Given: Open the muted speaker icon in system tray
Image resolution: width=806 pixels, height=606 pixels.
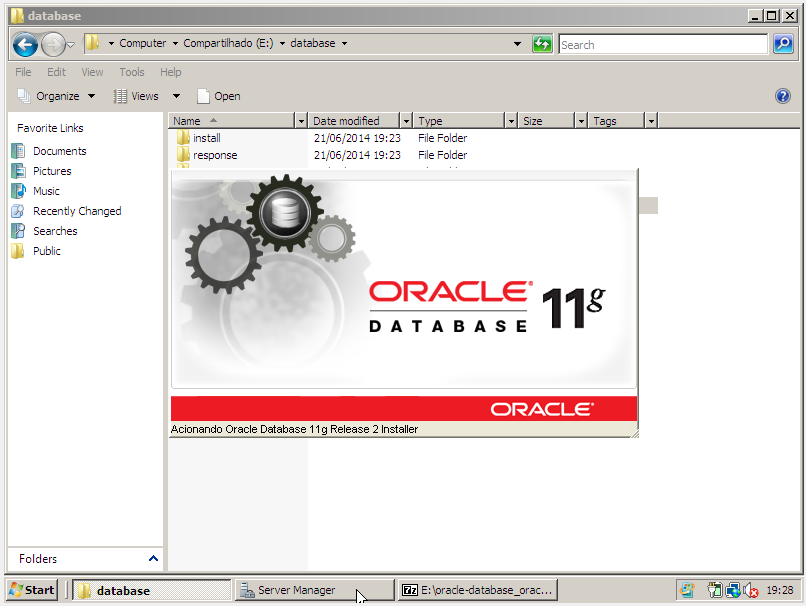Looking at the screenshot, I should (752, 590).
